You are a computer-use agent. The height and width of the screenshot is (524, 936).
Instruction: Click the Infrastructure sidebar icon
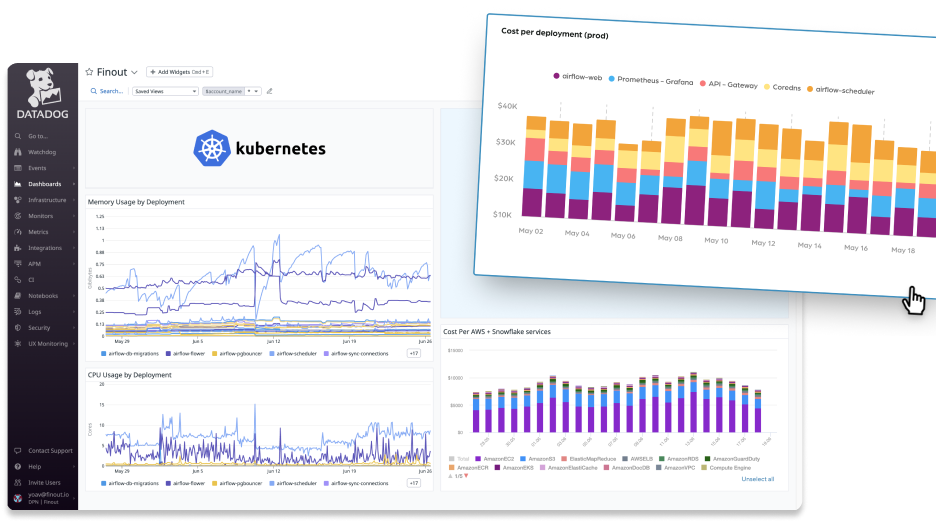point(18,200)
